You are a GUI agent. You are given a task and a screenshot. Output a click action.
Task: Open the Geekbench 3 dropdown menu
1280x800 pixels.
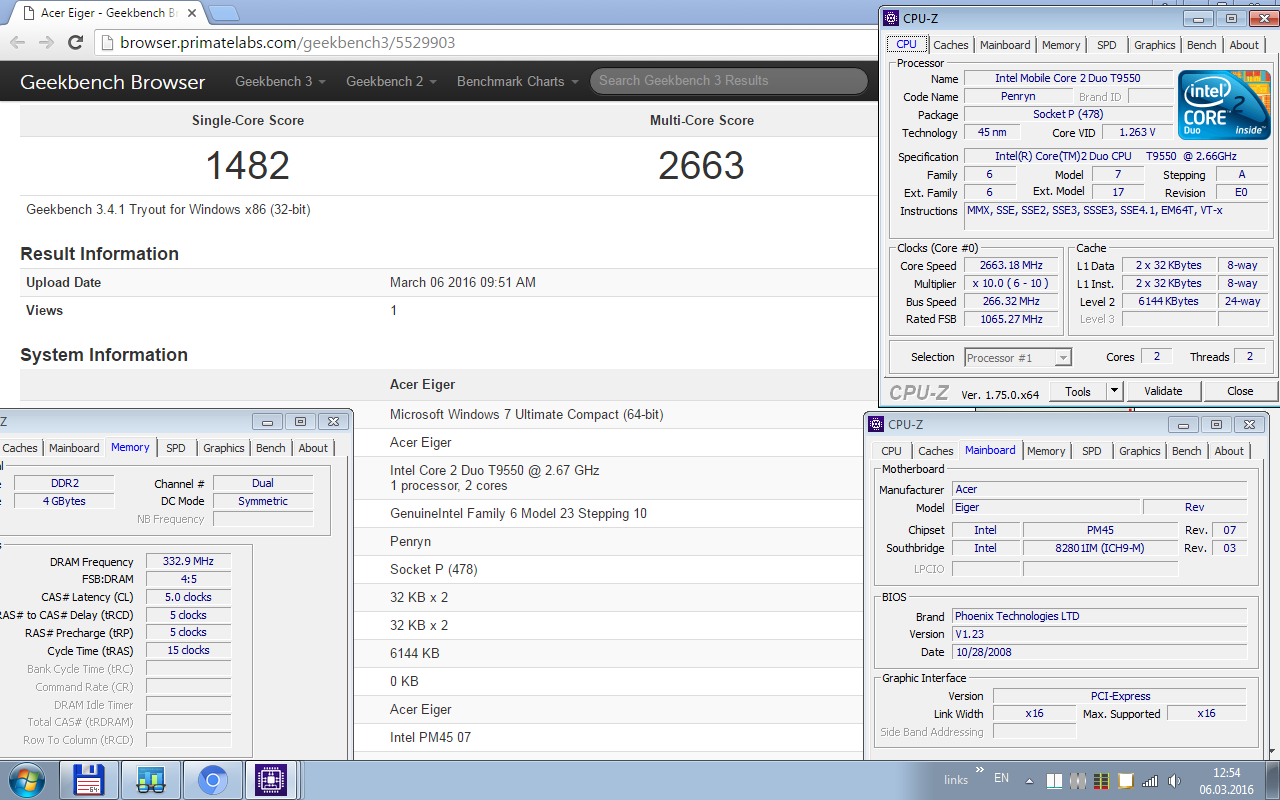tap(281, 81)
